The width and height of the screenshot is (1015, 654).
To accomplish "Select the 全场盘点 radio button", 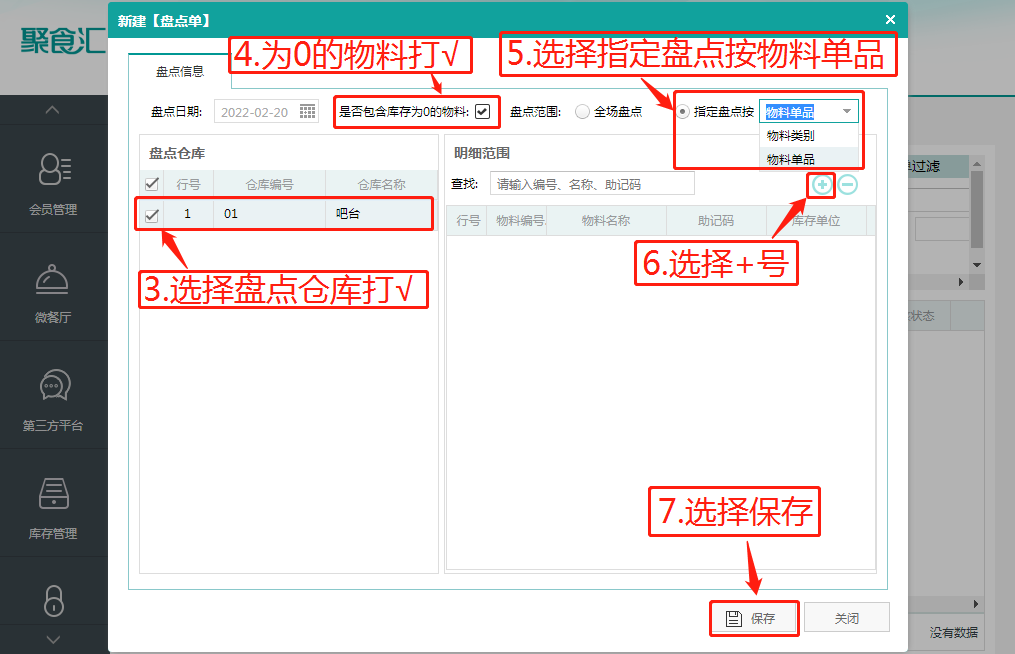I will click(582, 111).
